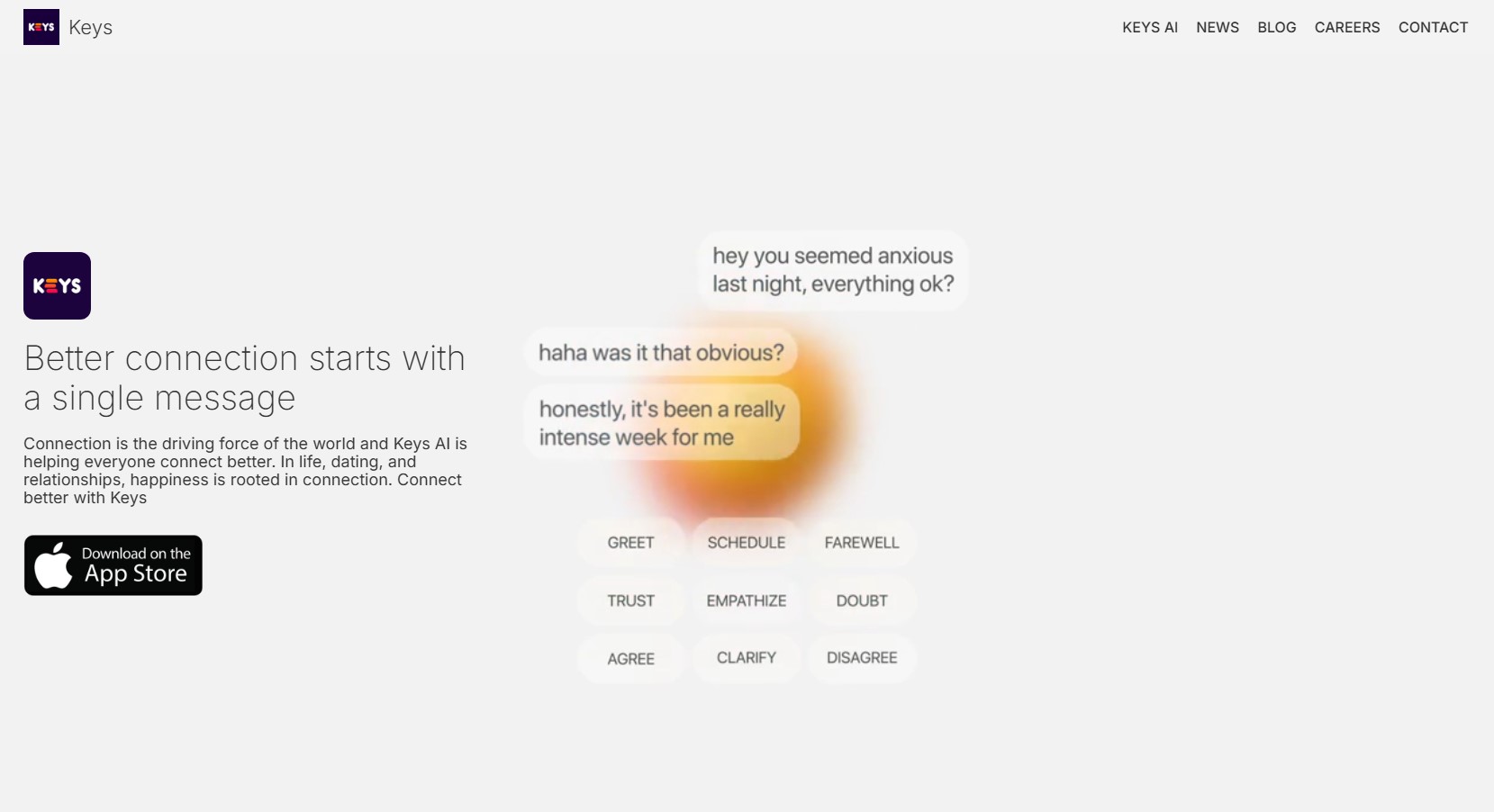Select the GREET intent chip
The height and width of the screenshot is (812, 1494).
(x=630, y=543)
